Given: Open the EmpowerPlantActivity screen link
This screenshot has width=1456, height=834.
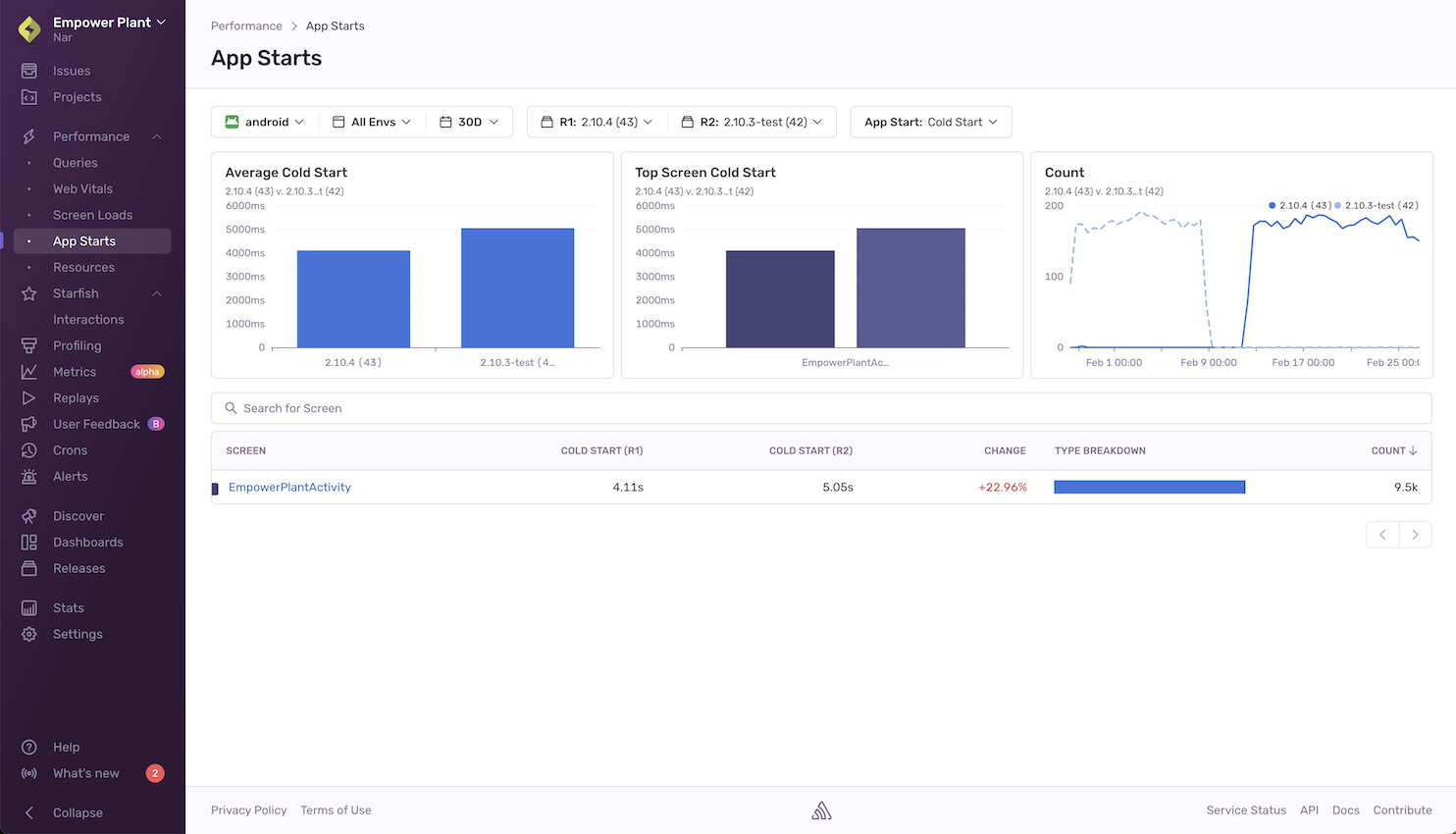Looking at the screenshot, I should pyautogui.click(x=289, y=488).
